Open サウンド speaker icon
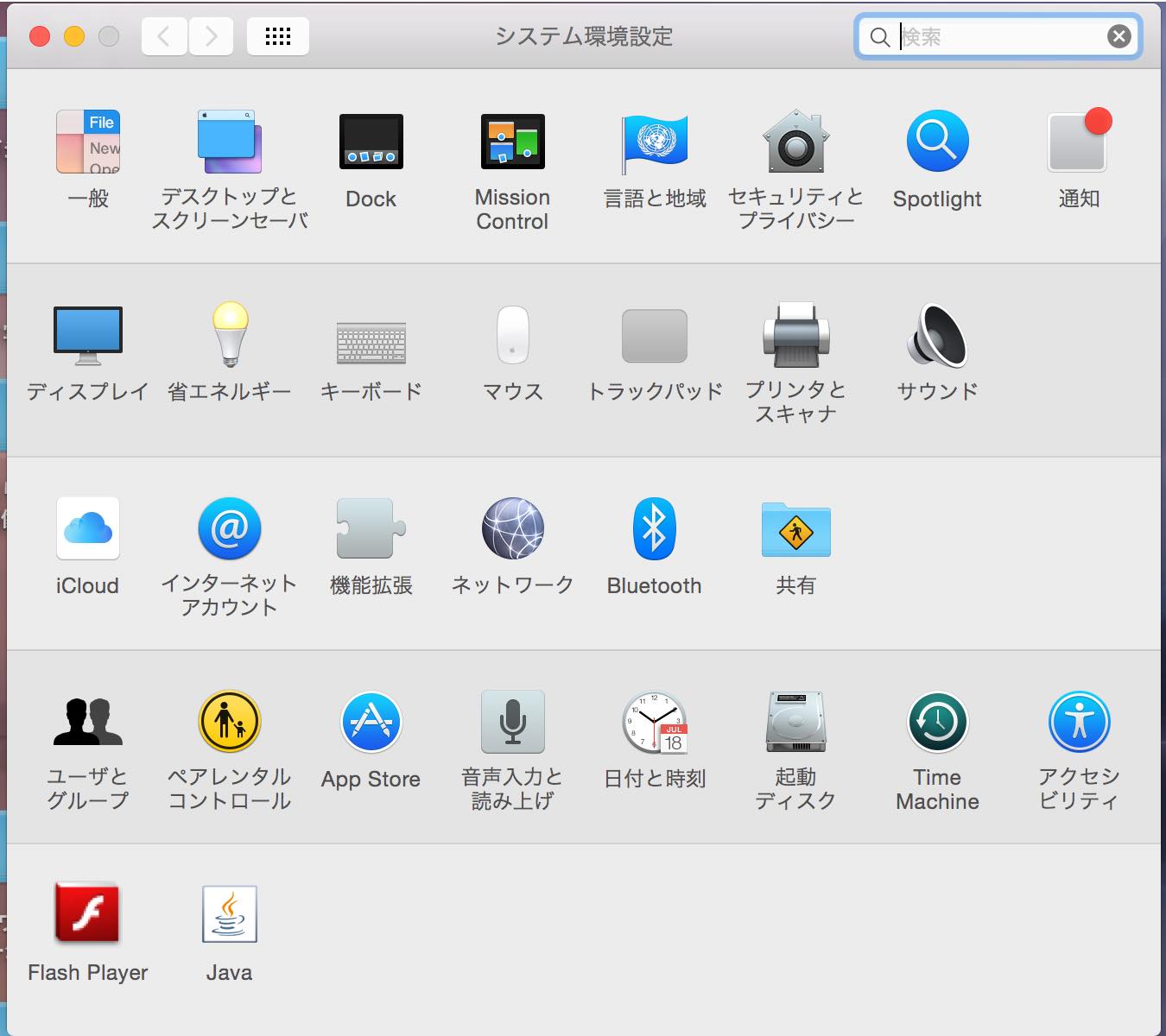The image size is (1166, 1036). point(937,335)
